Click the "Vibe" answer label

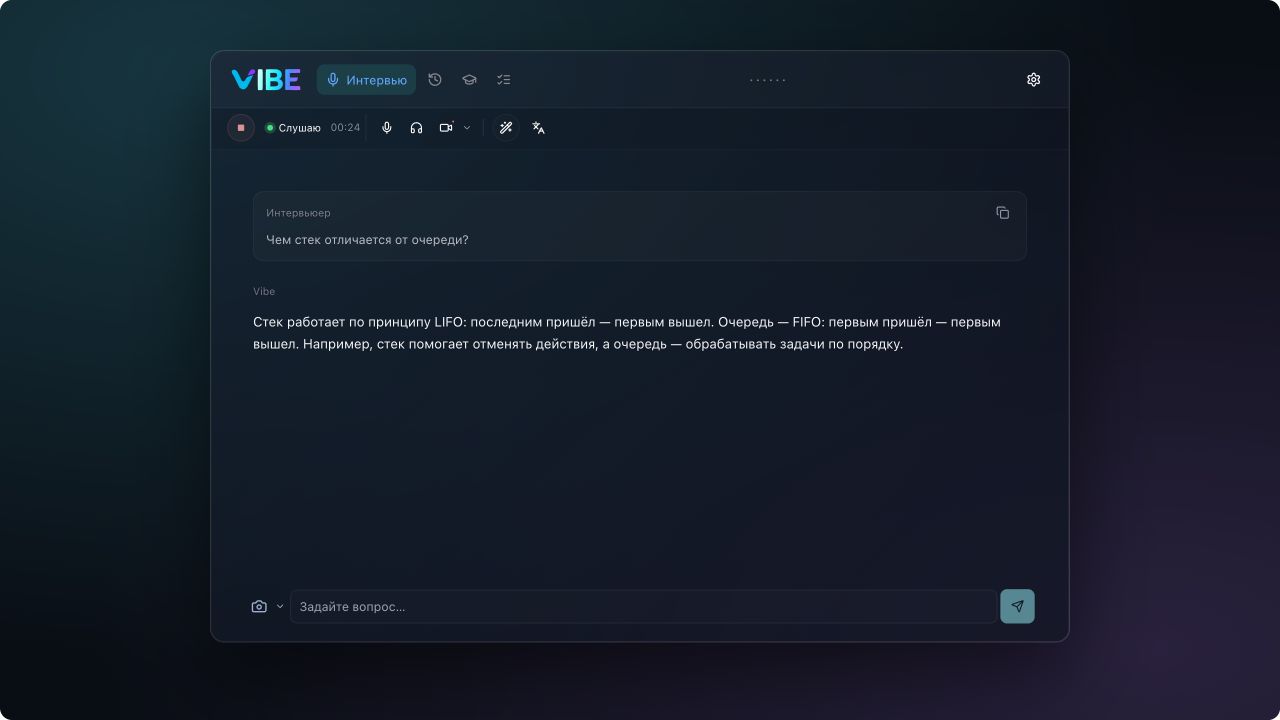pos(264,292)
